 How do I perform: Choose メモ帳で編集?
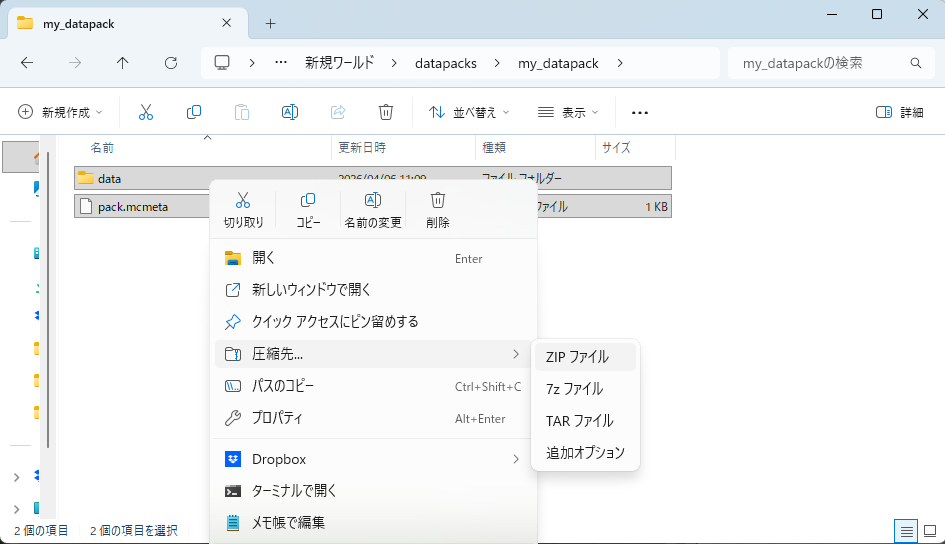373,522
